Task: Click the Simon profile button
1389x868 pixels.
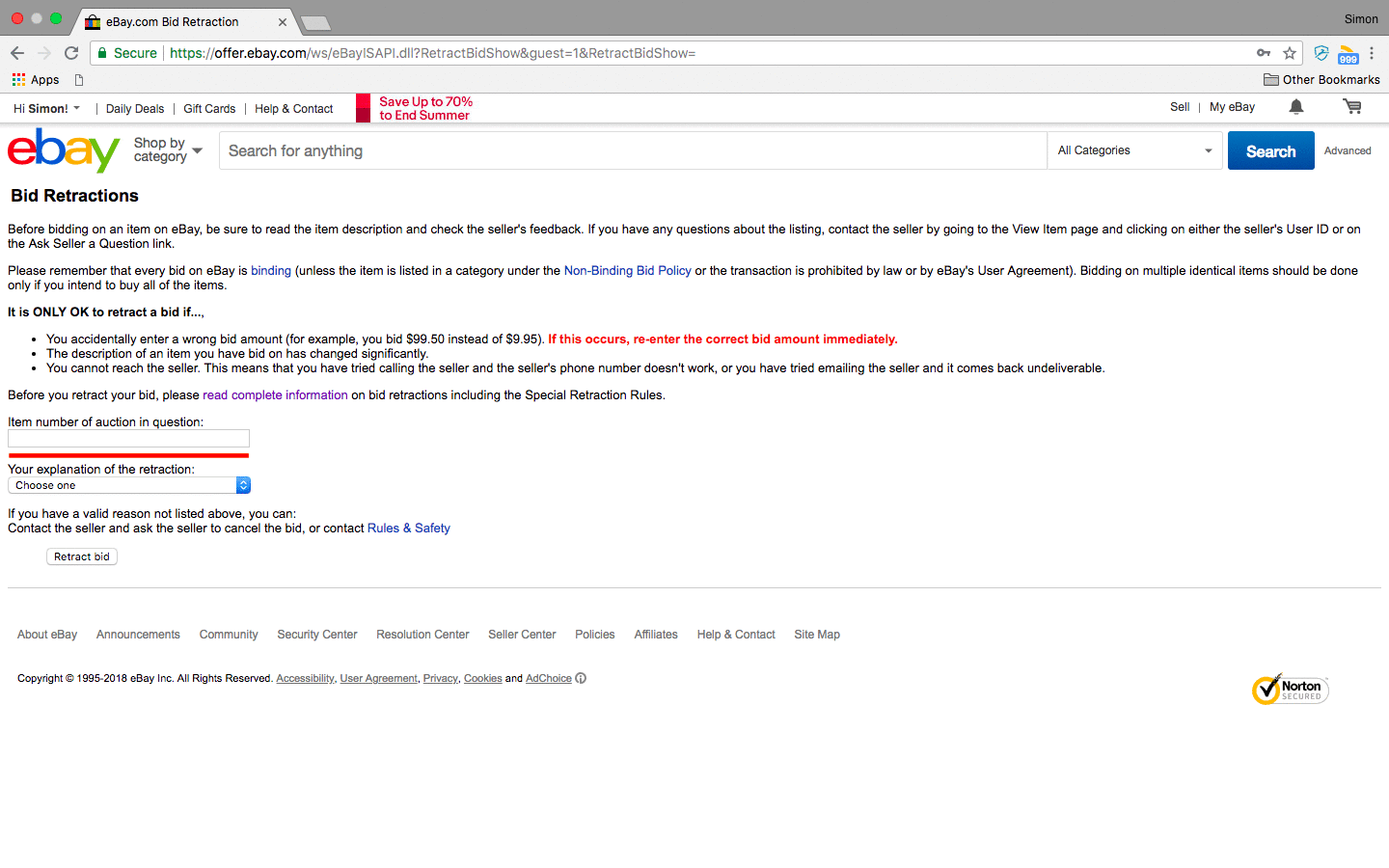Action: coord(1361,18)
